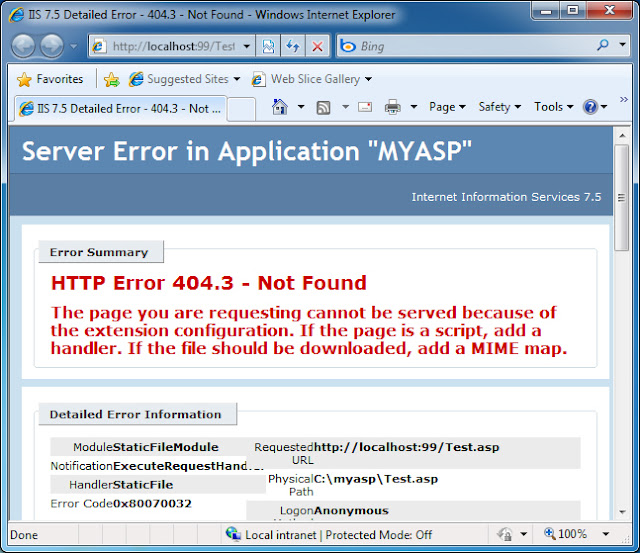Click the ExecuteRequestHandler notification value
640x553 pixels.
tap(187, 466)
